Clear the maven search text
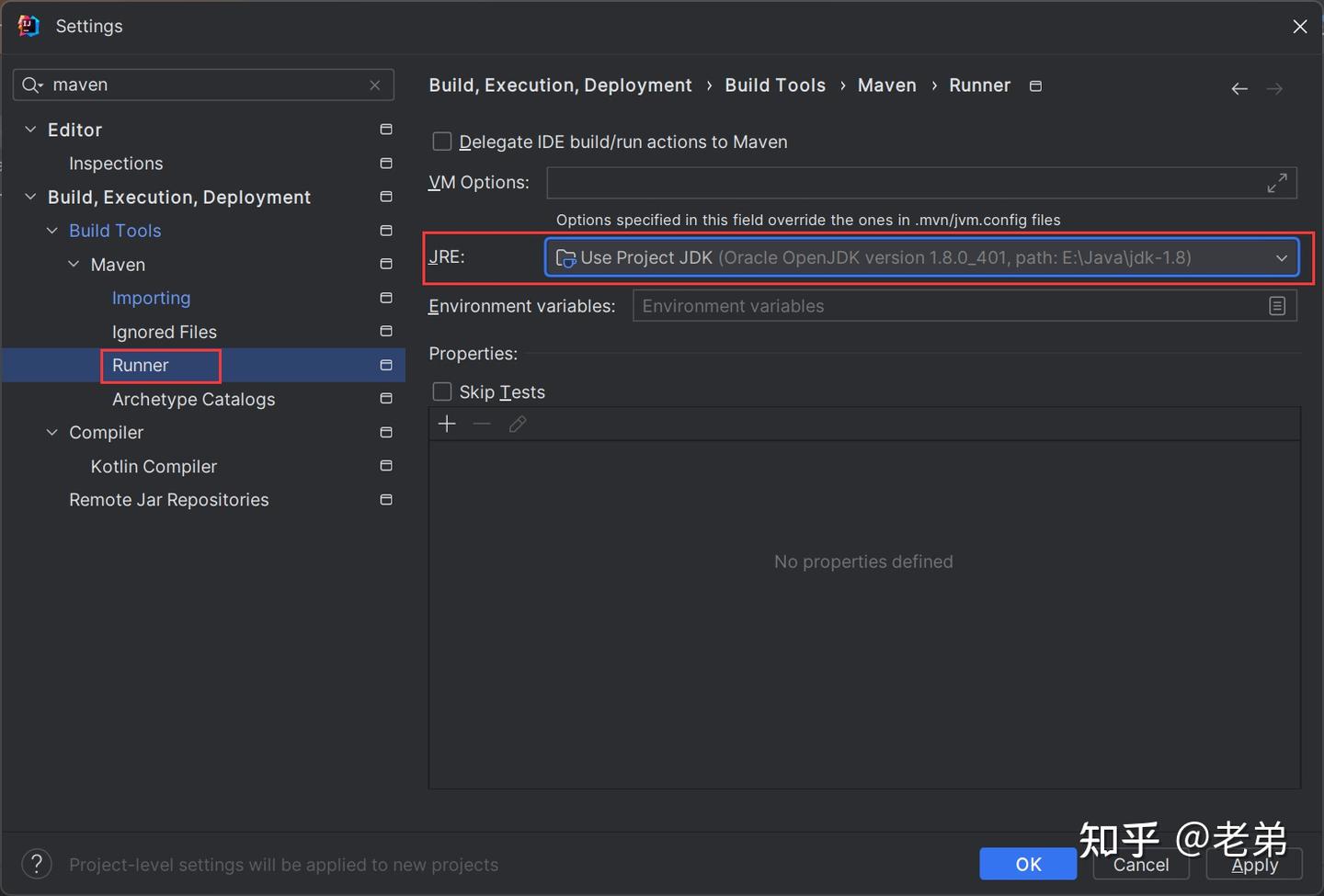The width and height of the screenshot is (1324, 896). click(x=375, y=85)
